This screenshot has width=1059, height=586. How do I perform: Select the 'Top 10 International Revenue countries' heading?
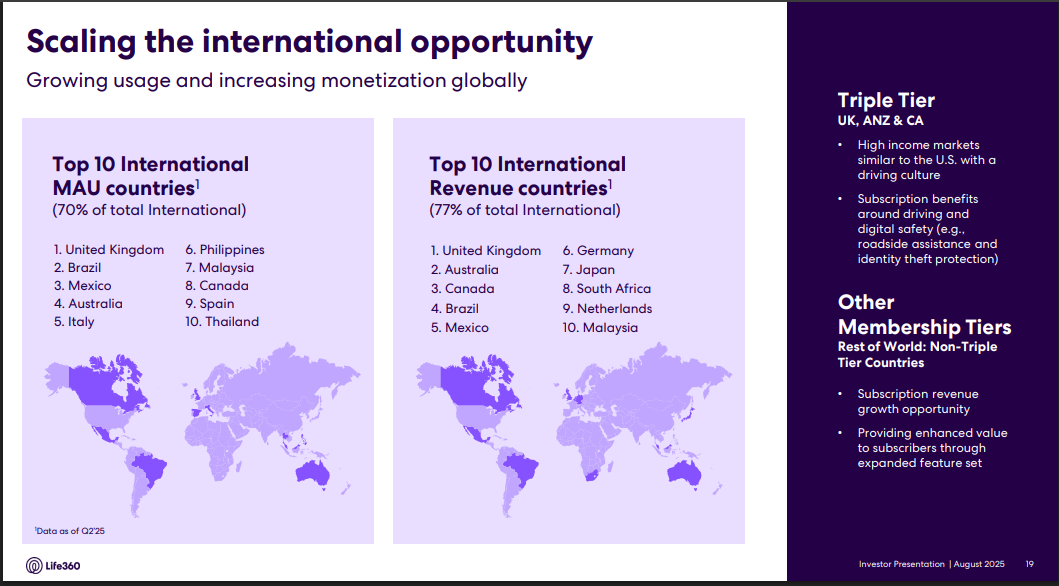point(527,175)
